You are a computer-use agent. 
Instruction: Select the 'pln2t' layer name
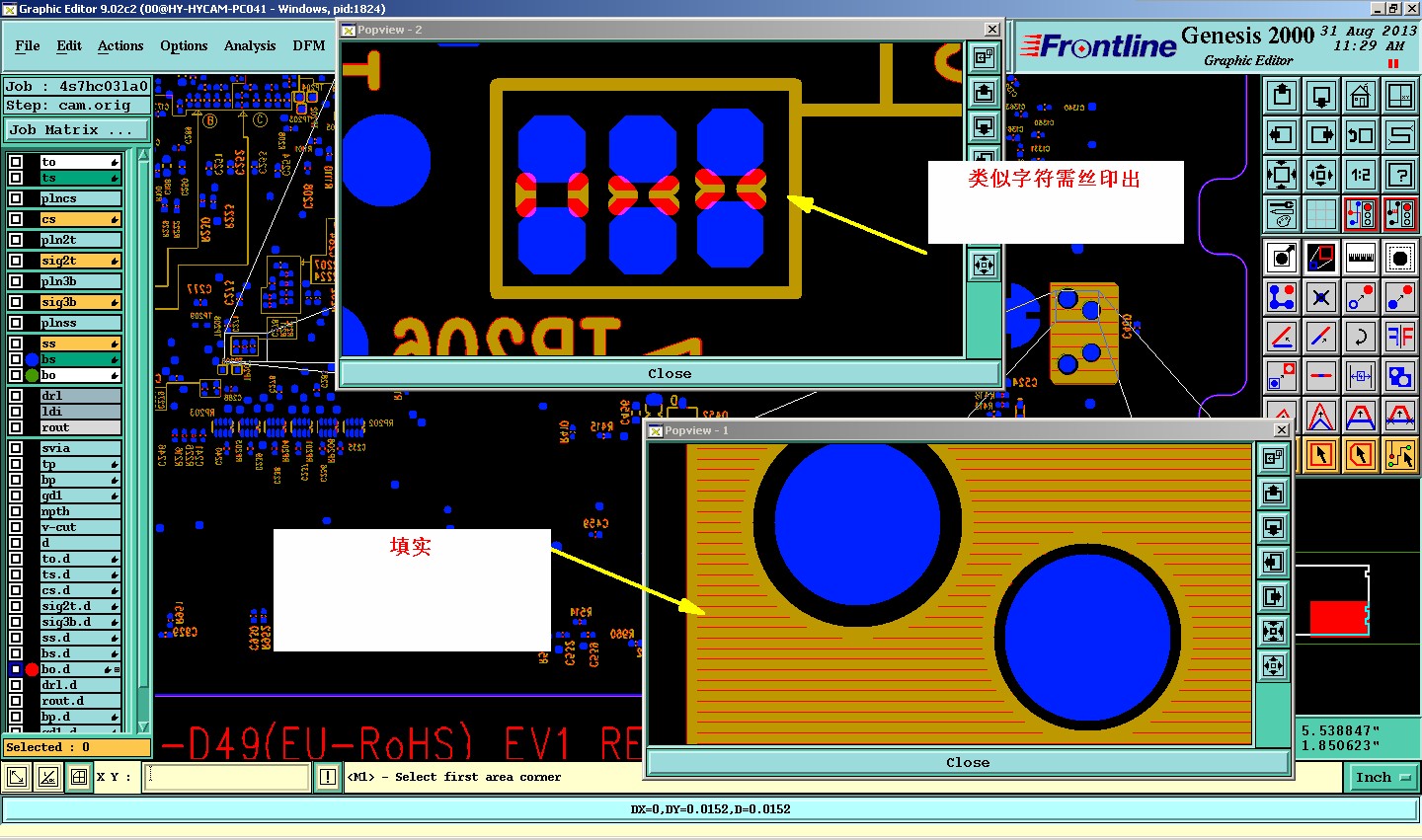80,240
